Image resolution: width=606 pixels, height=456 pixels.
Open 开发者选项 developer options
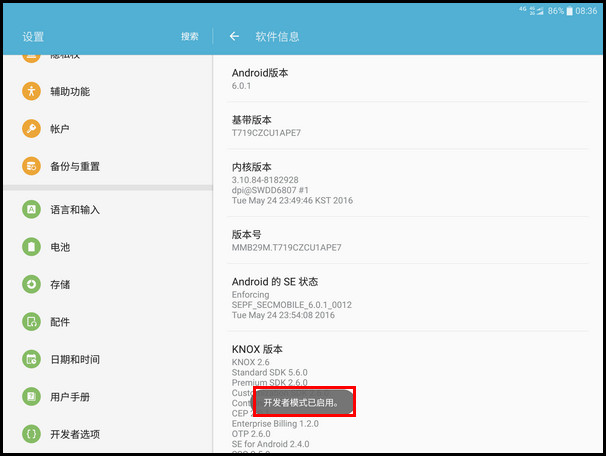108,434
